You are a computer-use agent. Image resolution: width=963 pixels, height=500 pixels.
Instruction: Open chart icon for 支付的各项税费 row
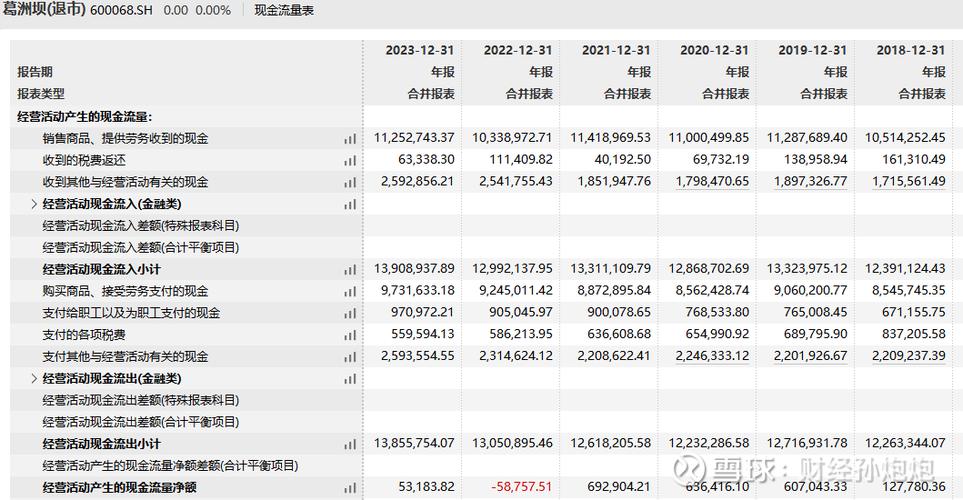coord(350,335)
